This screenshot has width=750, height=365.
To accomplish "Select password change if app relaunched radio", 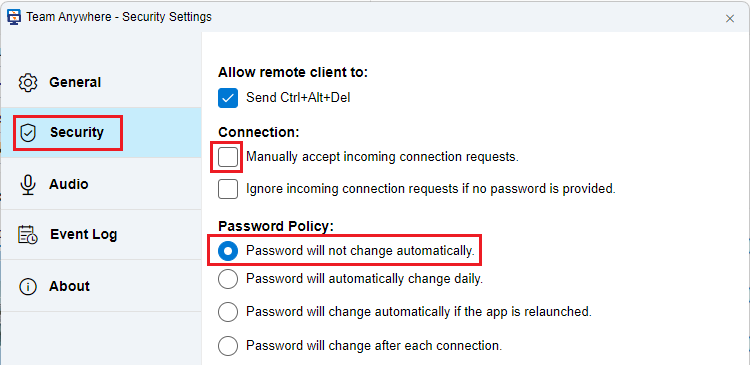I will (x=228, y=312).
